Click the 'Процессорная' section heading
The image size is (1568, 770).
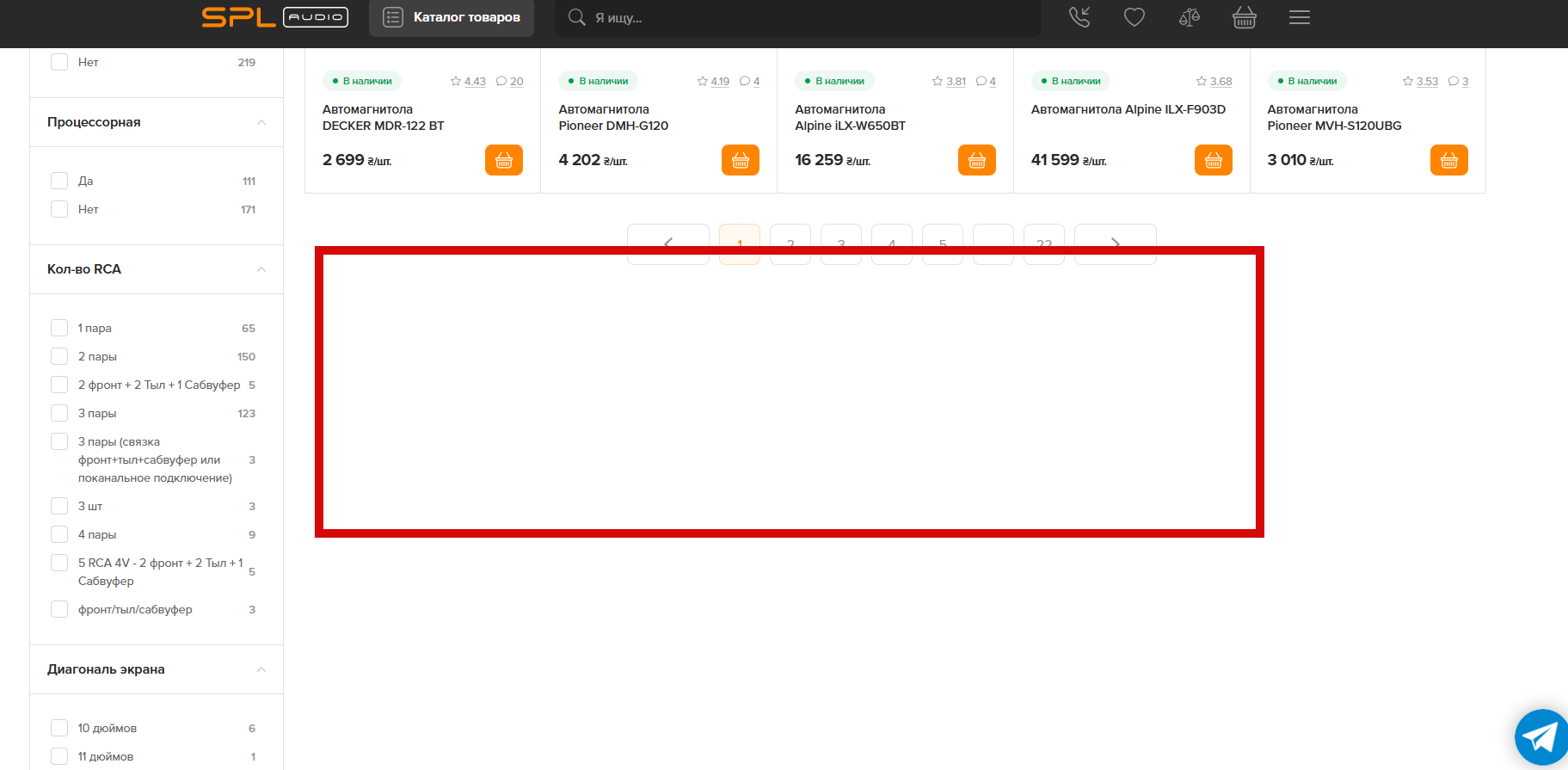tap(94, 122)
